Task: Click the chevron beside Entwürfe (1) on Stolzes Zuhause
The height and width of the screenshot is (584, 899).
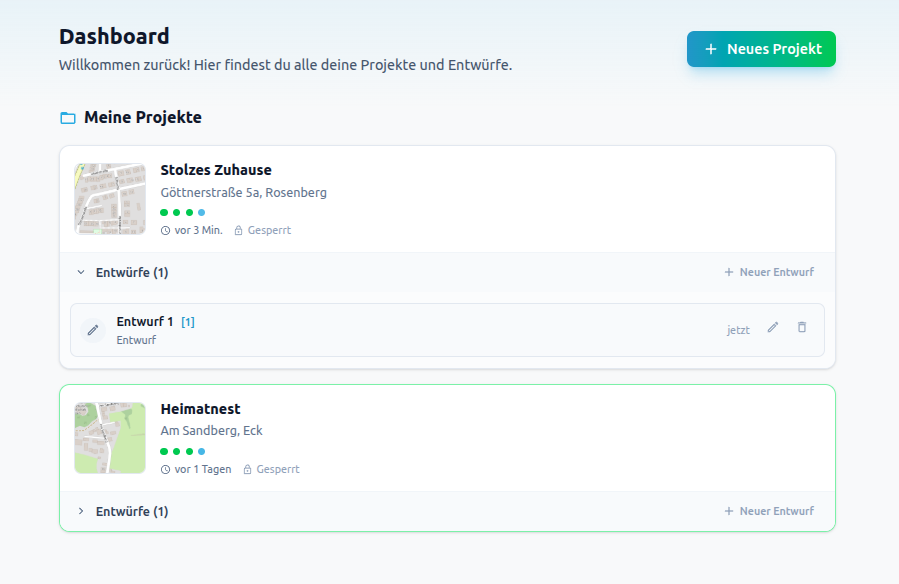Action: 81,271
